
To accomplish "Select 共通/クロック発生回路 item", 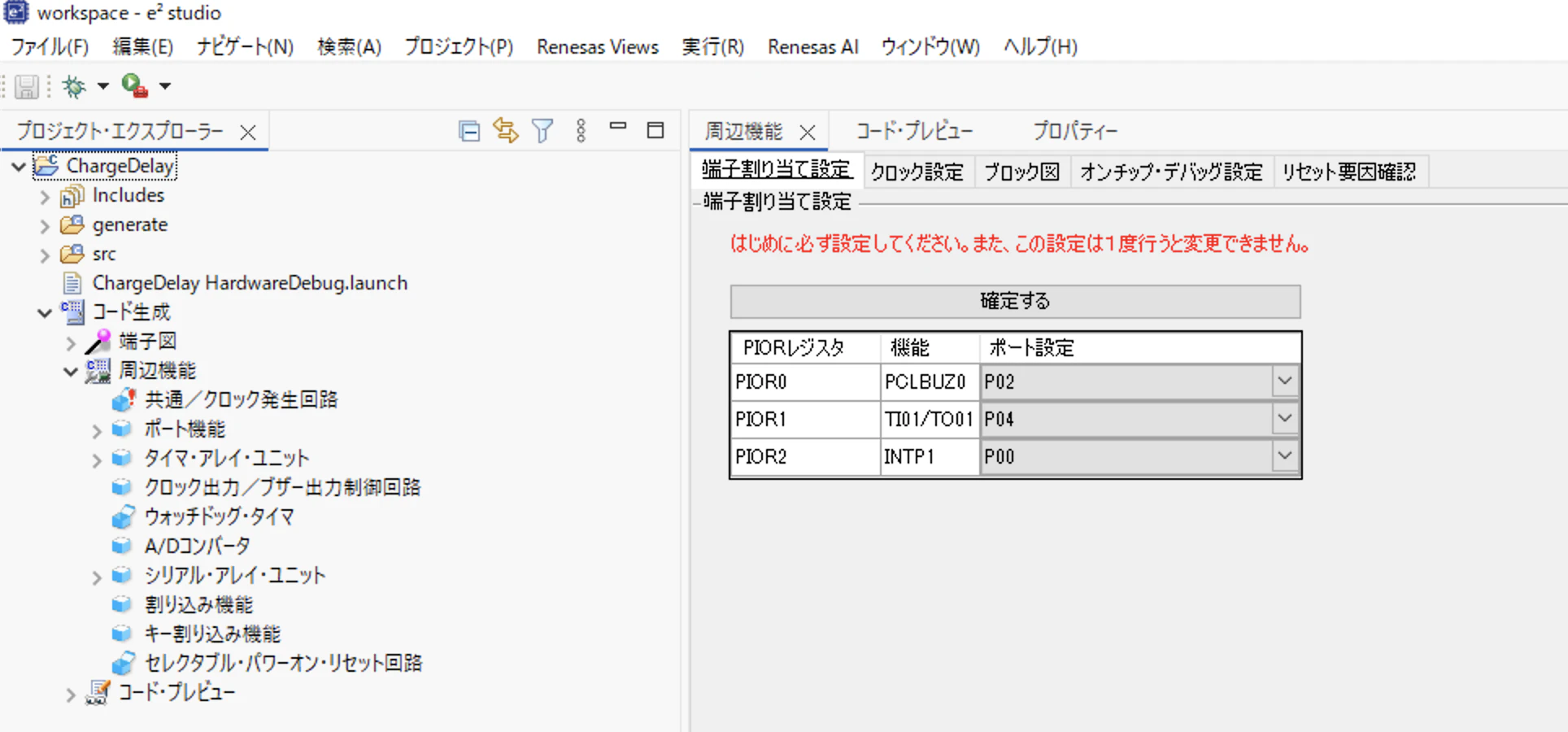I will pyautogui.click(x=241, y=399).
